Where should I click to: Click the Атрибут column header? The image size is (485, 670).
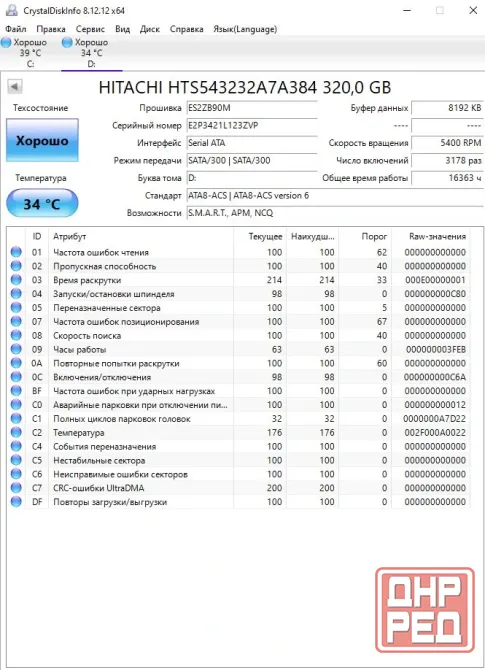click(141, 236)
